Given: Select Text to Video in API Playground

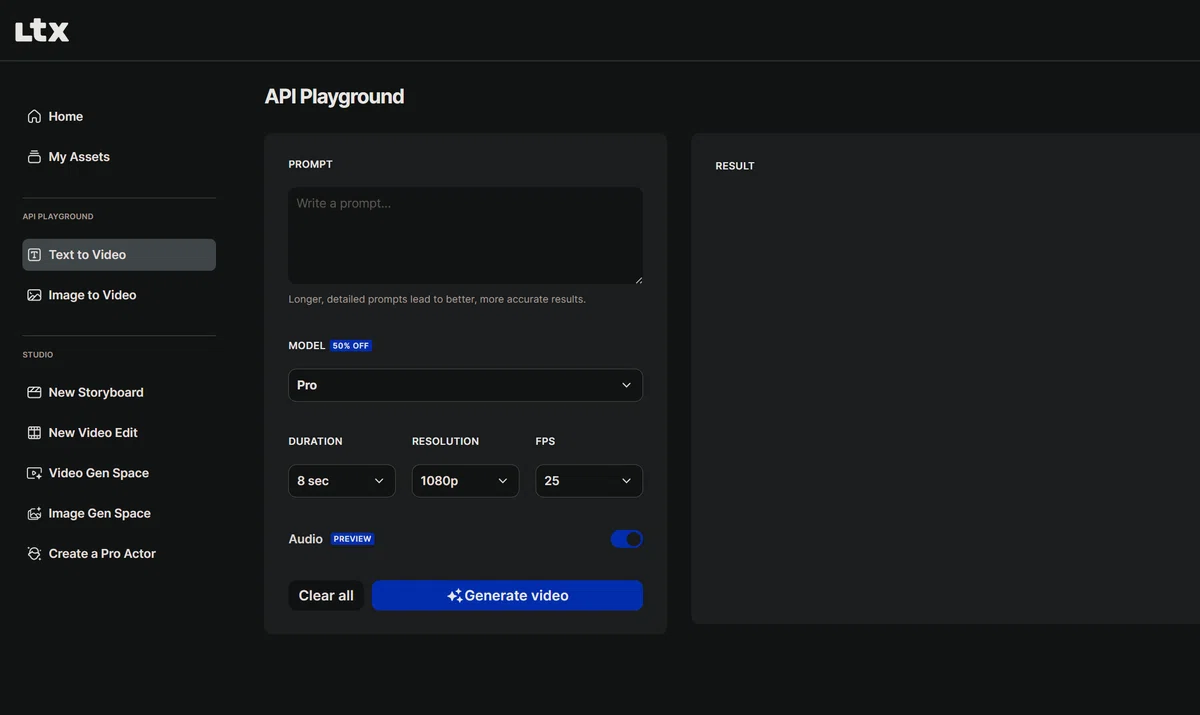Looking at the screenshot, I should pos(119,255).
